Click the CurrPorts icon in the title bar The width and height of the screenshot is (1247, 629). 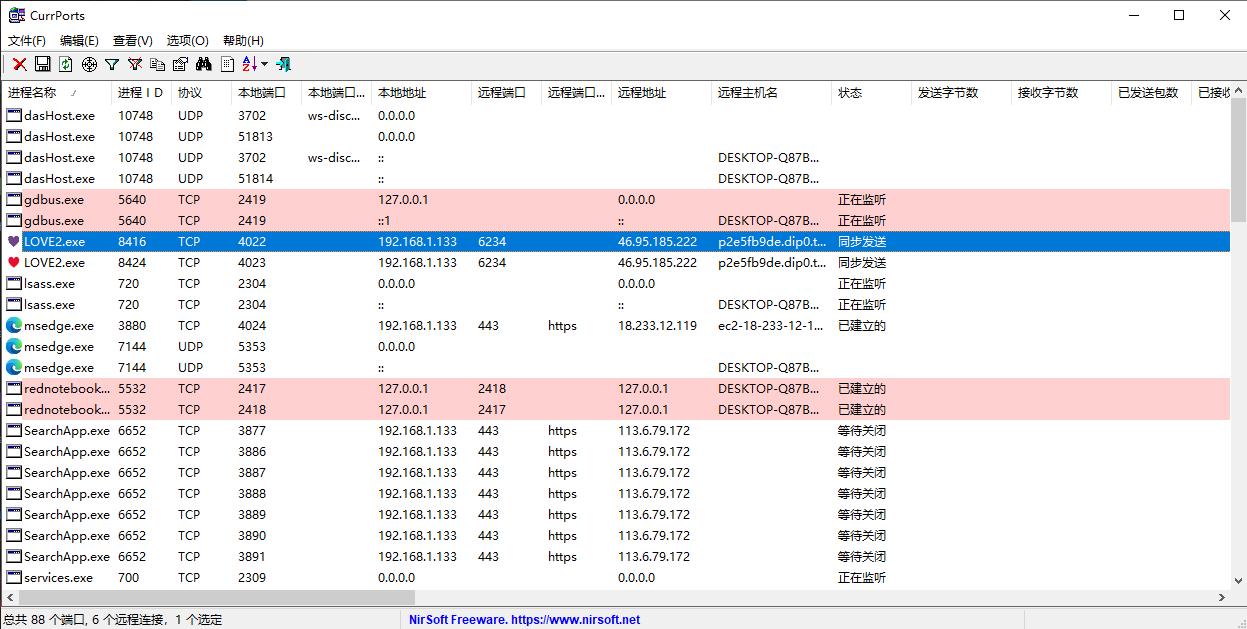pos(16,15)
